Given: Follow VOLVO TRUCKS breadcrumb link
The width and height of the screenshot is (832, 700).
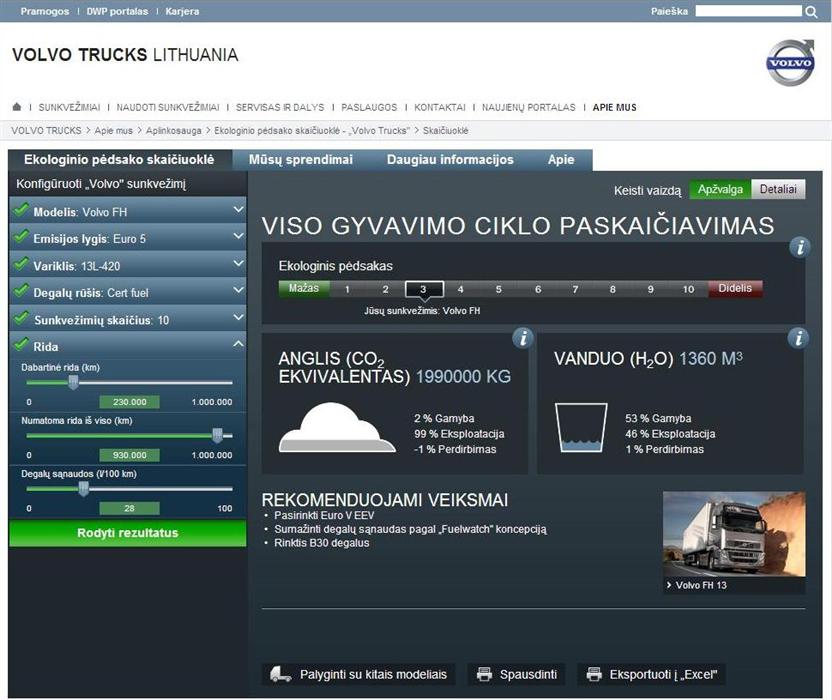Looking at the screenshot, I should point(46,131).
